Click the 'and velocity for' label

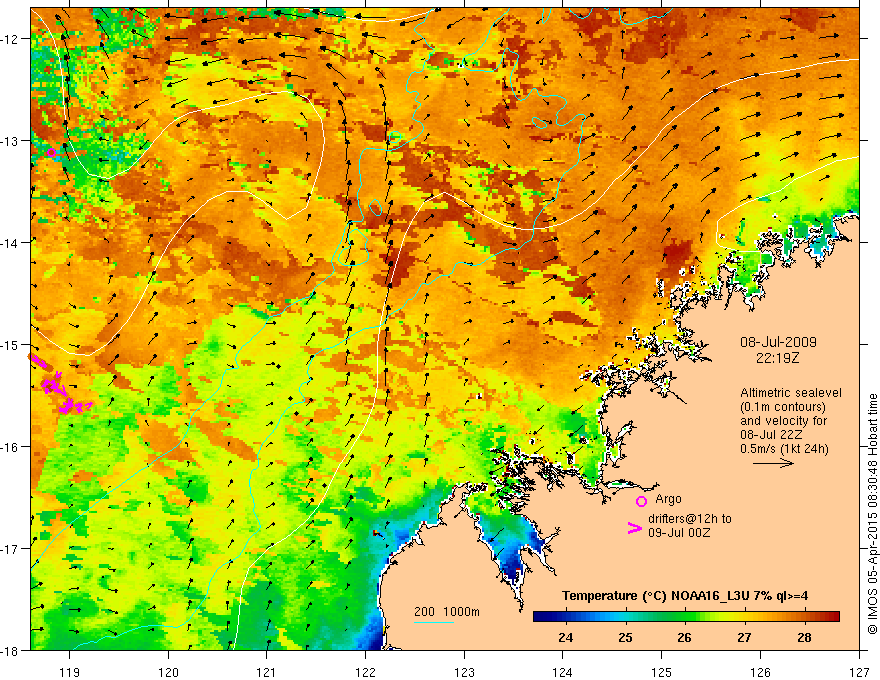click(783, 421)
